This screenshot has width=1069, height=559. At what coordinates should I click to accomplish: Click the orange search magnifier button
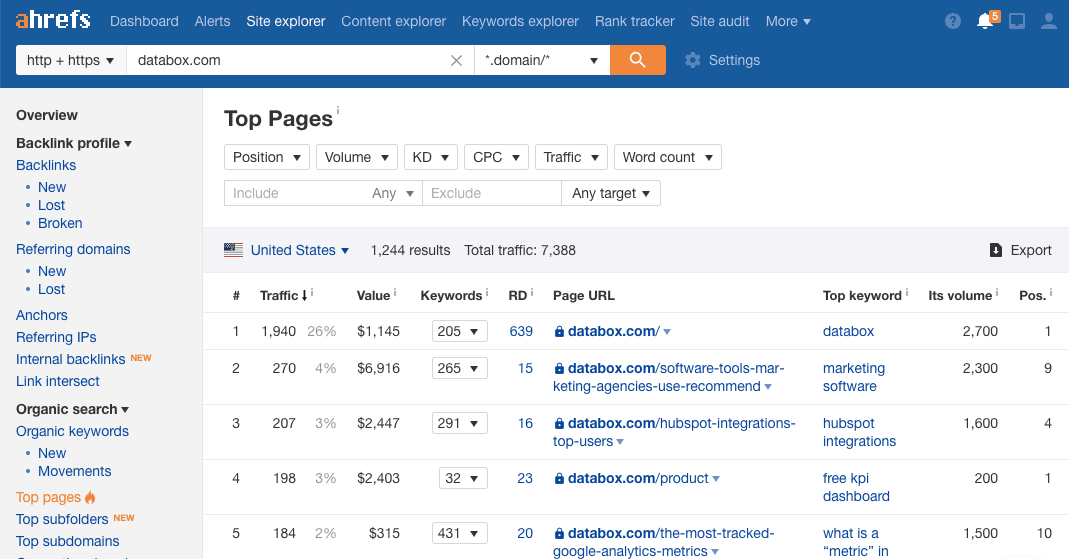click(638, 60)
